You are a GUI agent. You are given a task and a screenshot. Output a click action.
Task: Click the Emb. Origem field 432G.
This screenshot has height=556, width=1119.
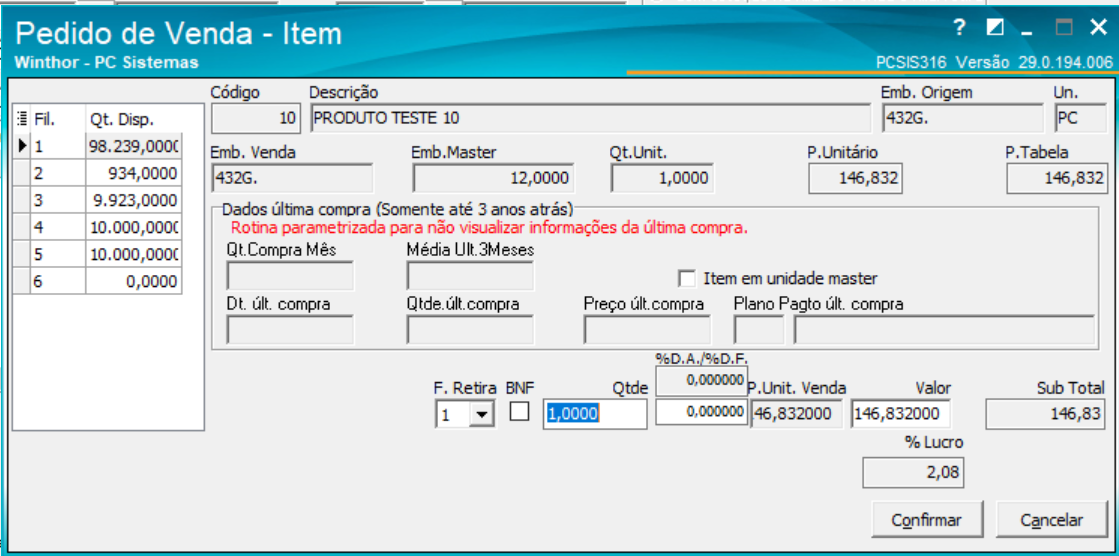(x=963, y=118)
